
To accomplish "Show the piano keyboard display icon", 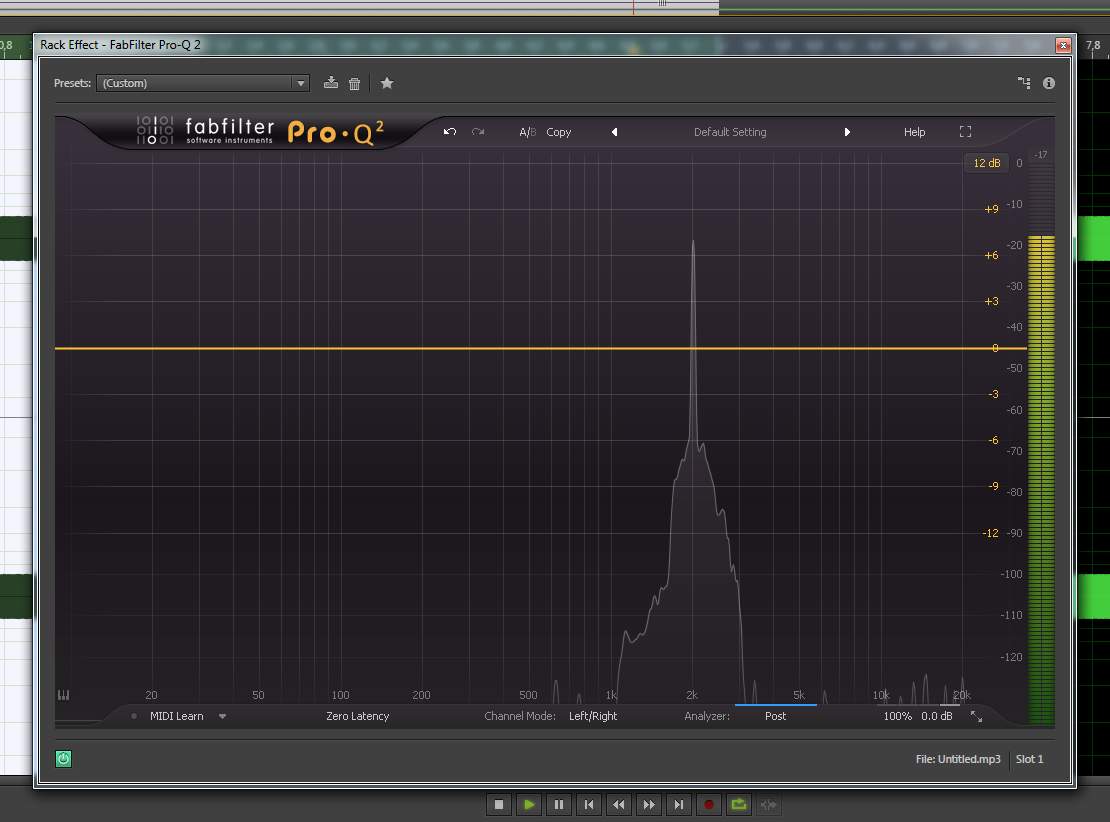I will click(63, 695).
